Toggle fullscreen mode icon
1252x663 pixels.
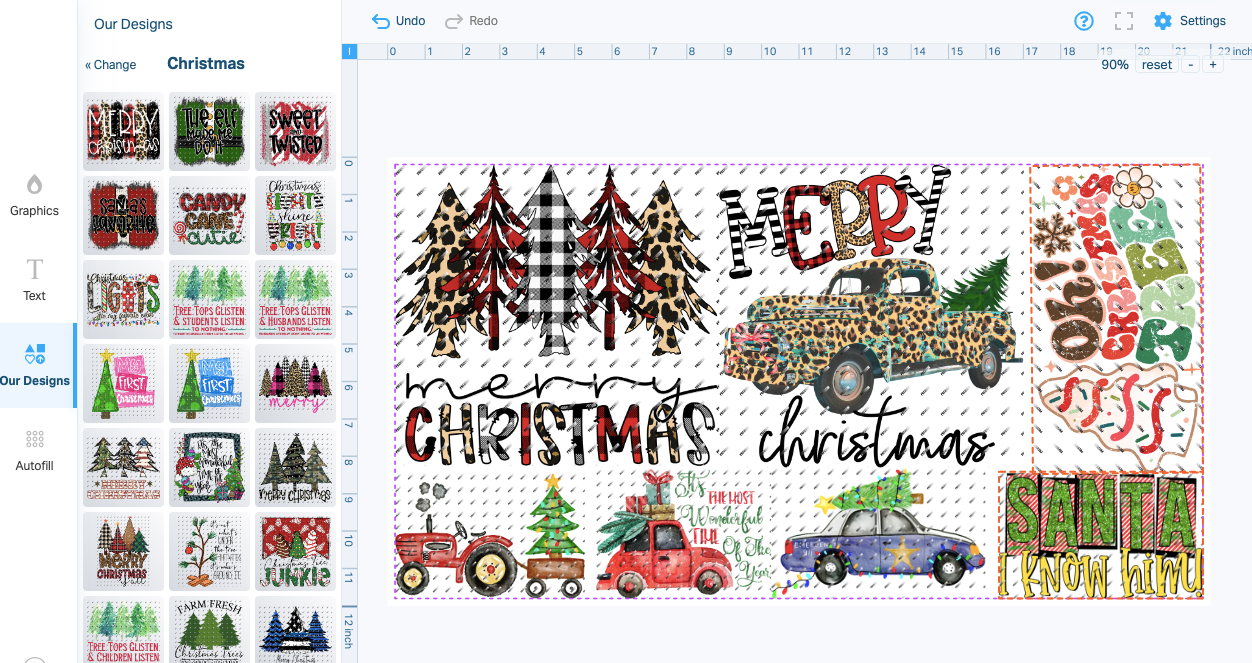coord(1124,21)
